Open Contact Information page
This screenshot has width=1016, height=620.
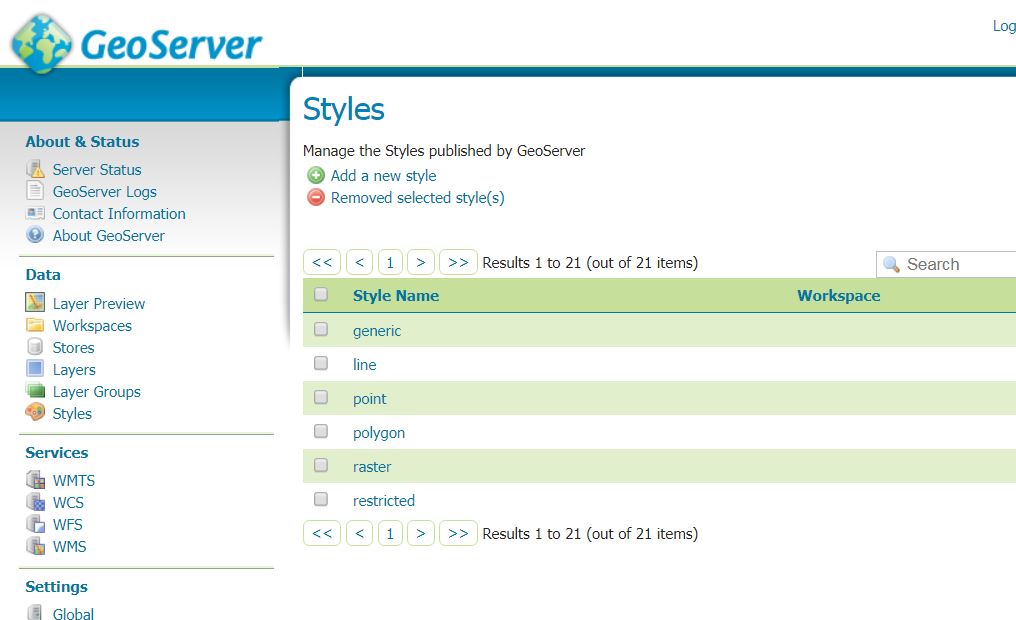[119, 214]
